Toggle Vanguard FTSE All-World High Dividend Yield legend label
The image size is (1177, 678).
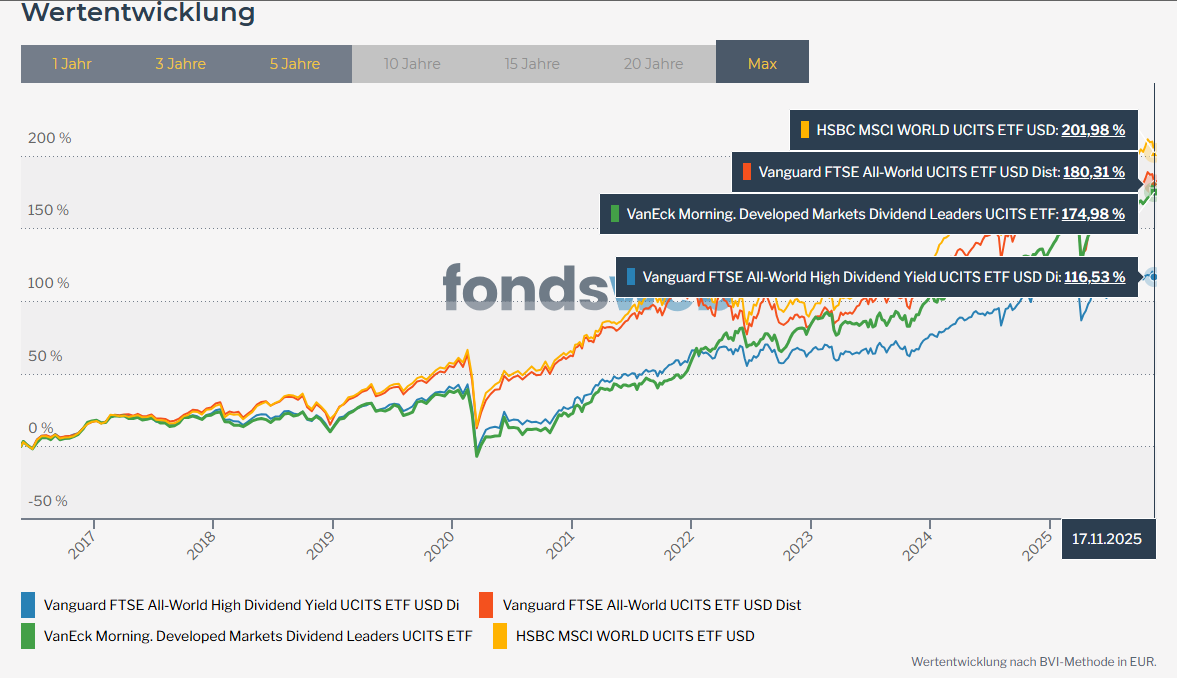pyautogui.click(x=251, y=604)
